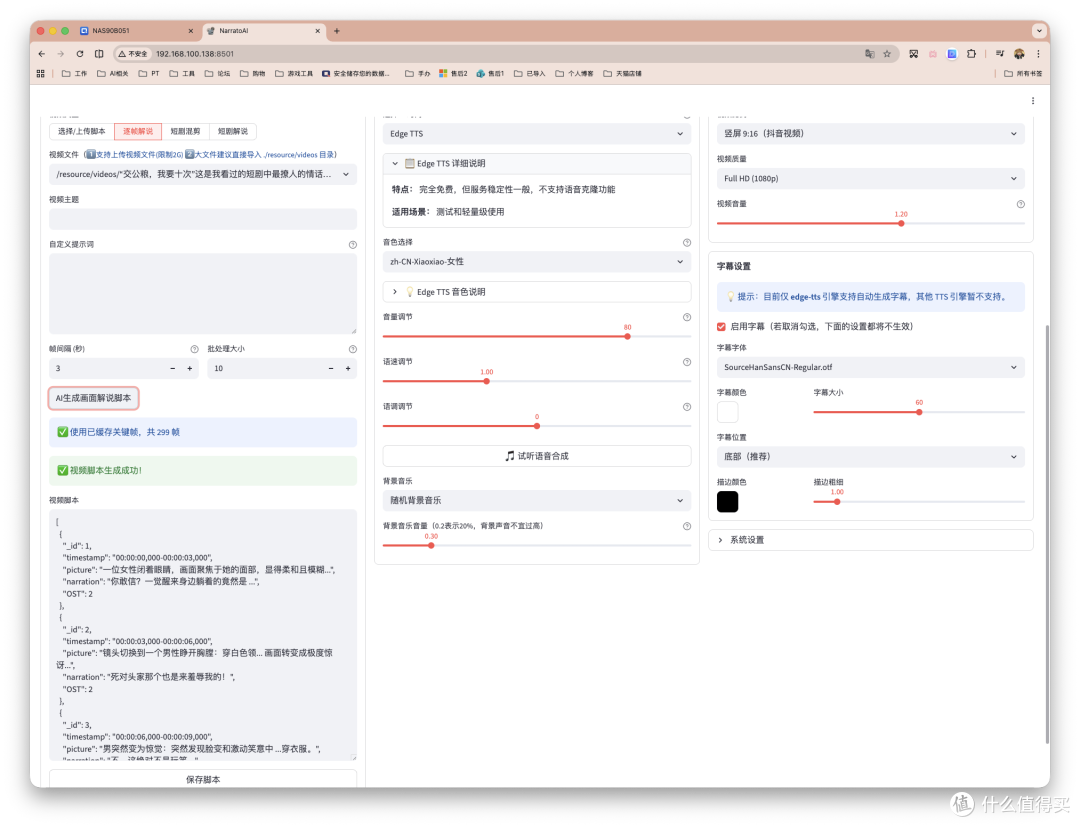Show help icon for 音色选择

[x=687, y=242]
